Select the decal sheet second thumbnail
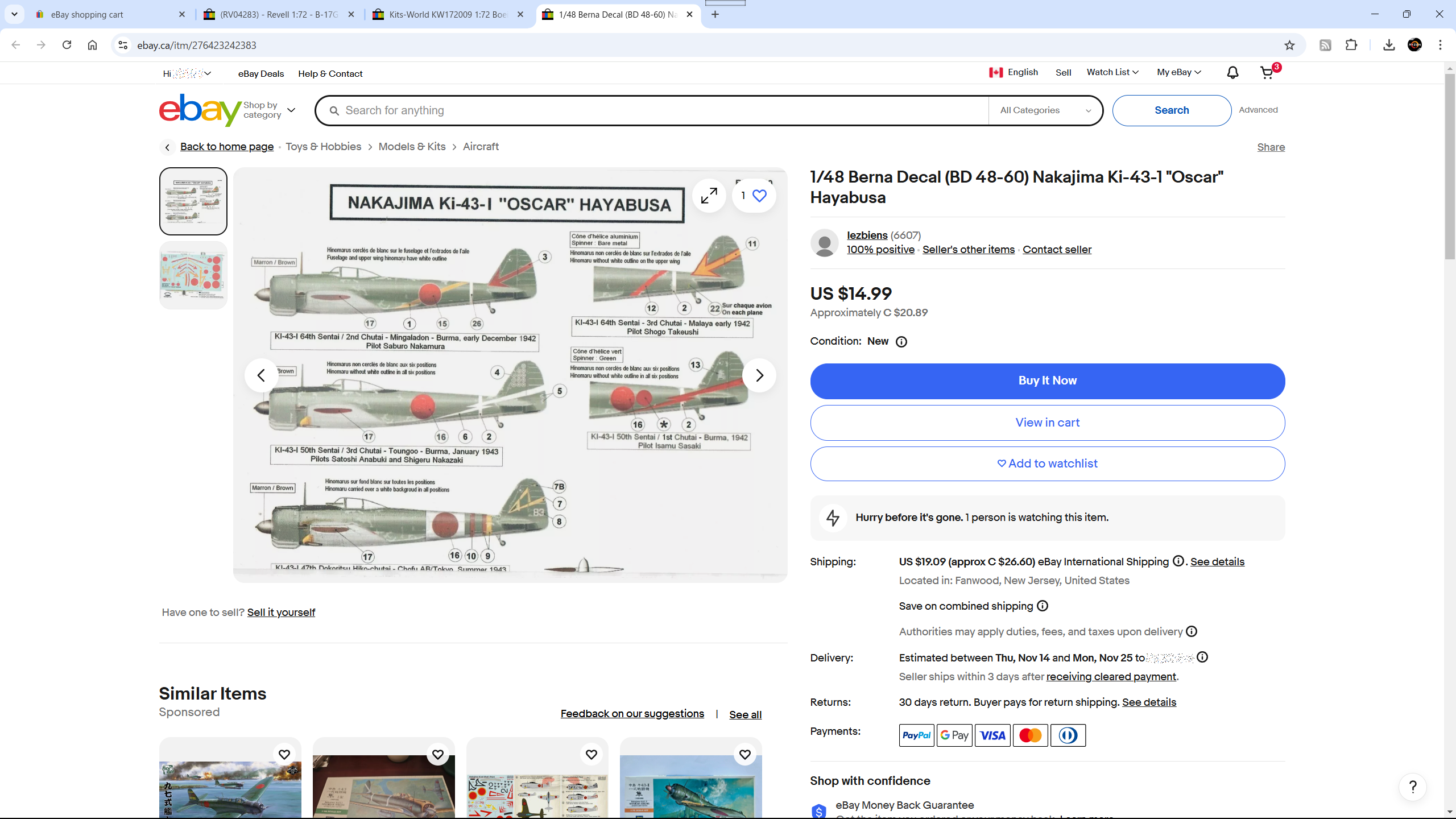Image resolution: width=1456 pixels, height=819 pixels. pos(193,275)
